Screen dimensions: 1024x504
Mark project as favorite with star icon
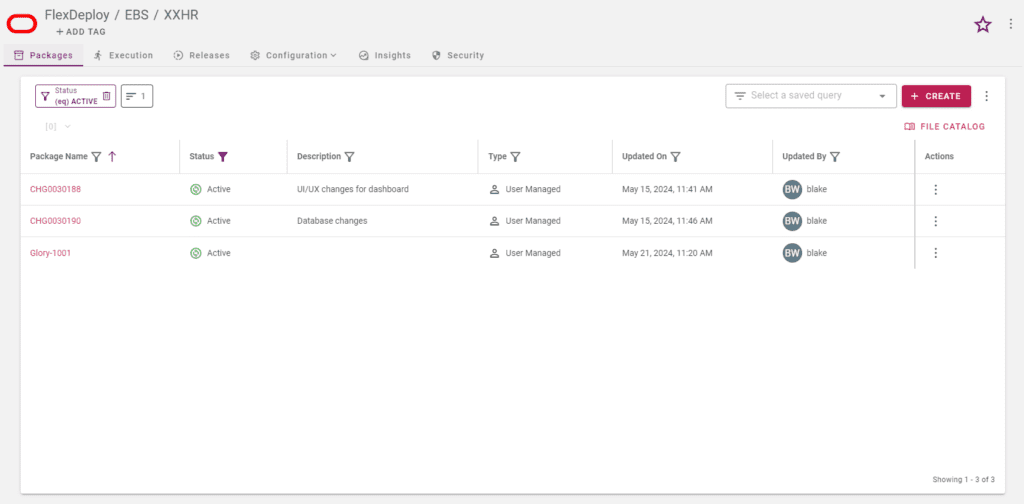pos(982,25)
